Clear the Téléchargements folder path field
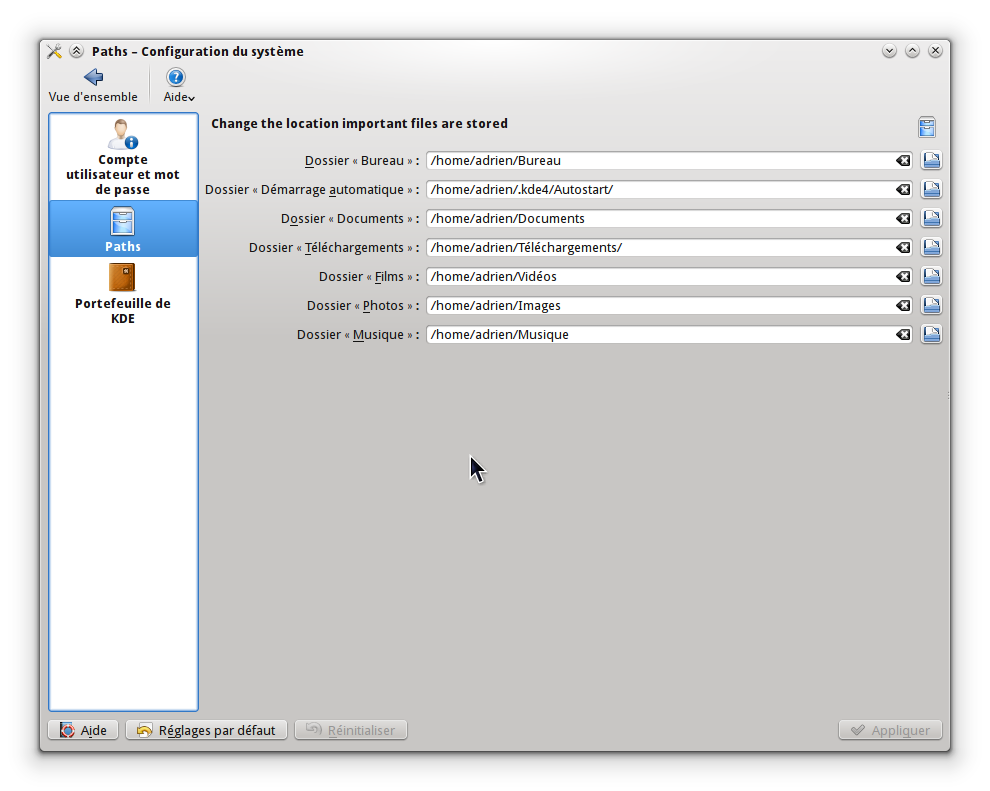Screen dimensions: 990x791 point(903,247)
